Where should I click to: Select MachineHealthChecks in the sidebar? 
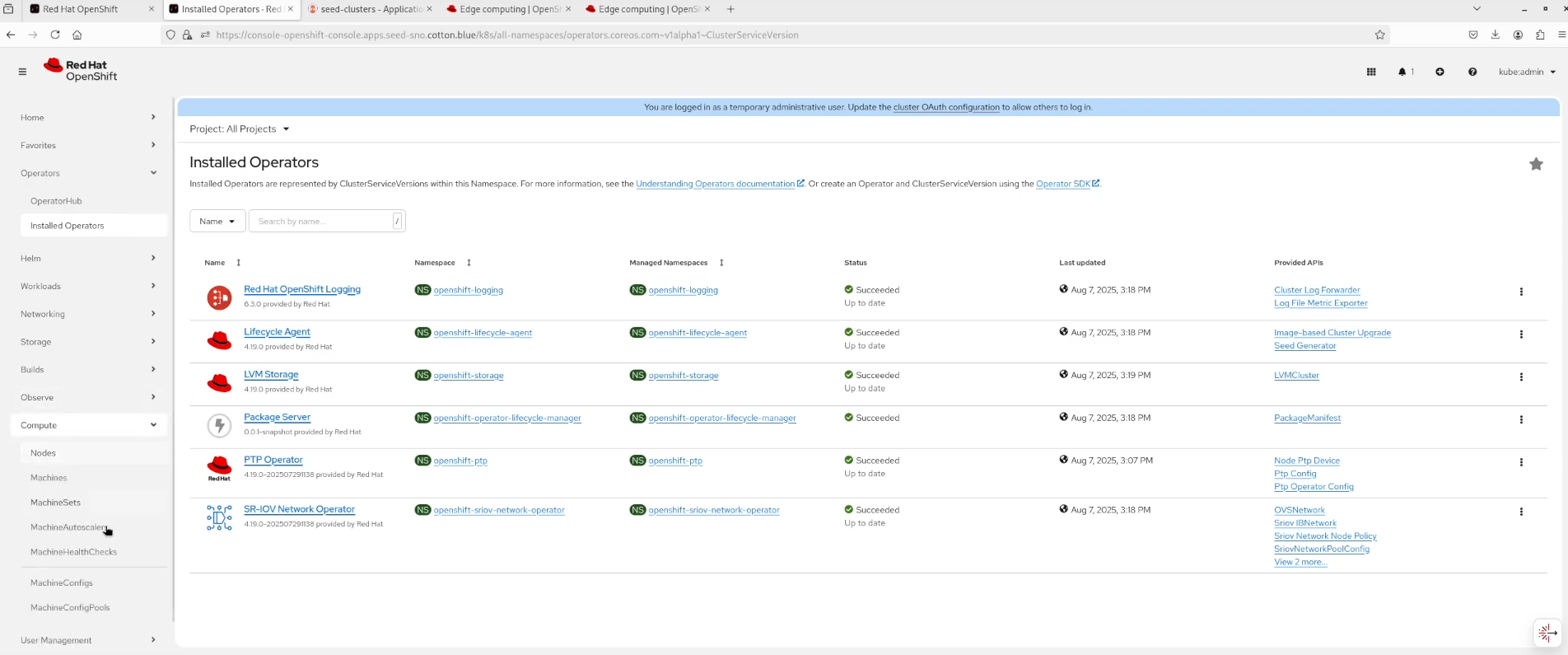(73, 552)
